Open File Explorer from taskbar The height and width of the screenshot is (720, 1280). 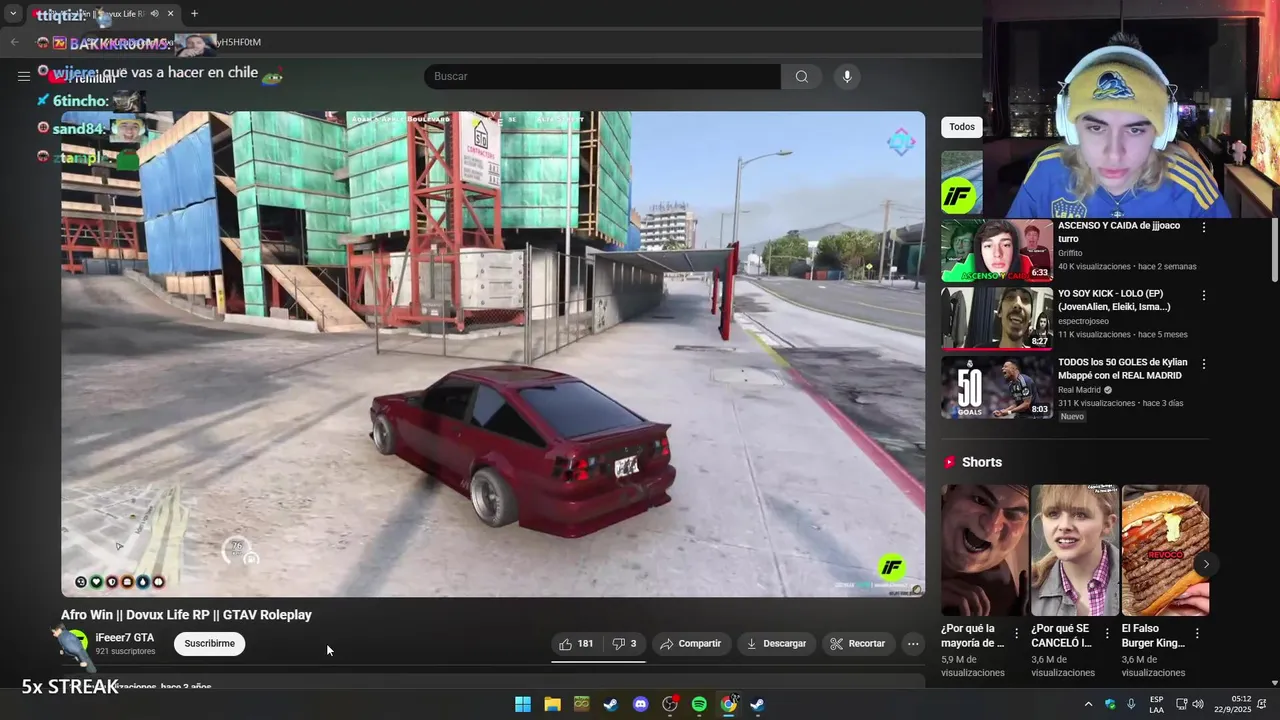click(x=552, y=704)
